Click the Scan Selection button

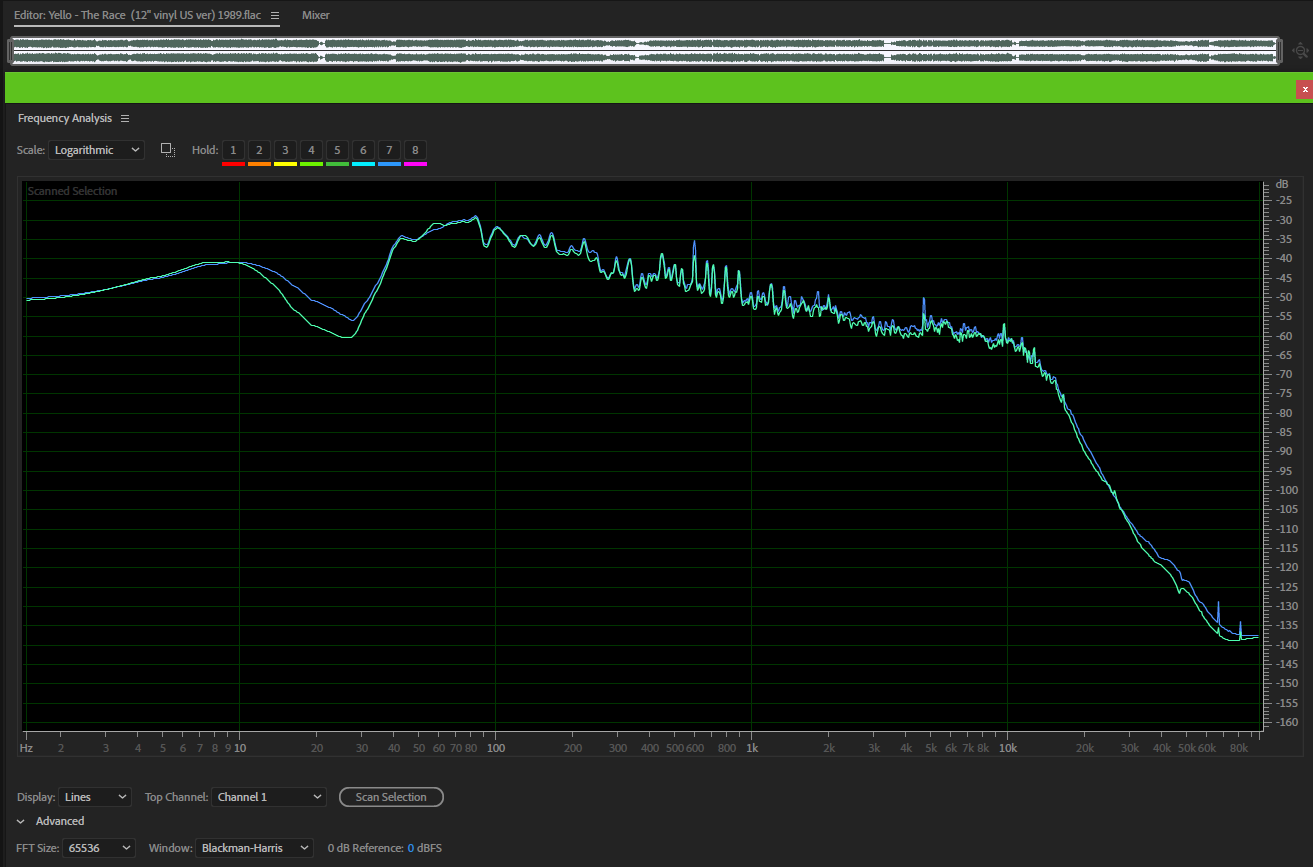[391, 797]
